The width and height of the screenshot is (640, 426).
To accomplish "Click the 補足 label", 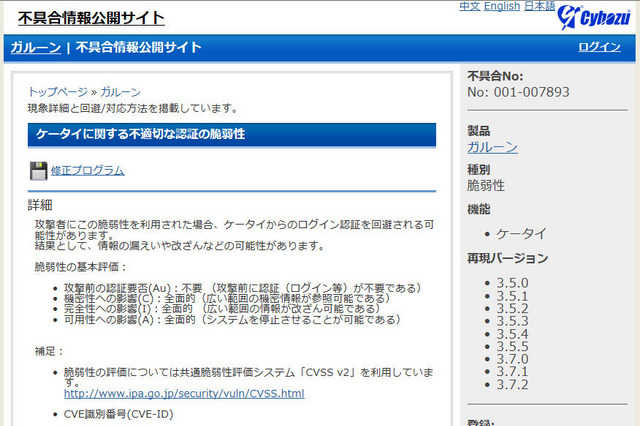I will pyautogui.click(x=49, y=351).
